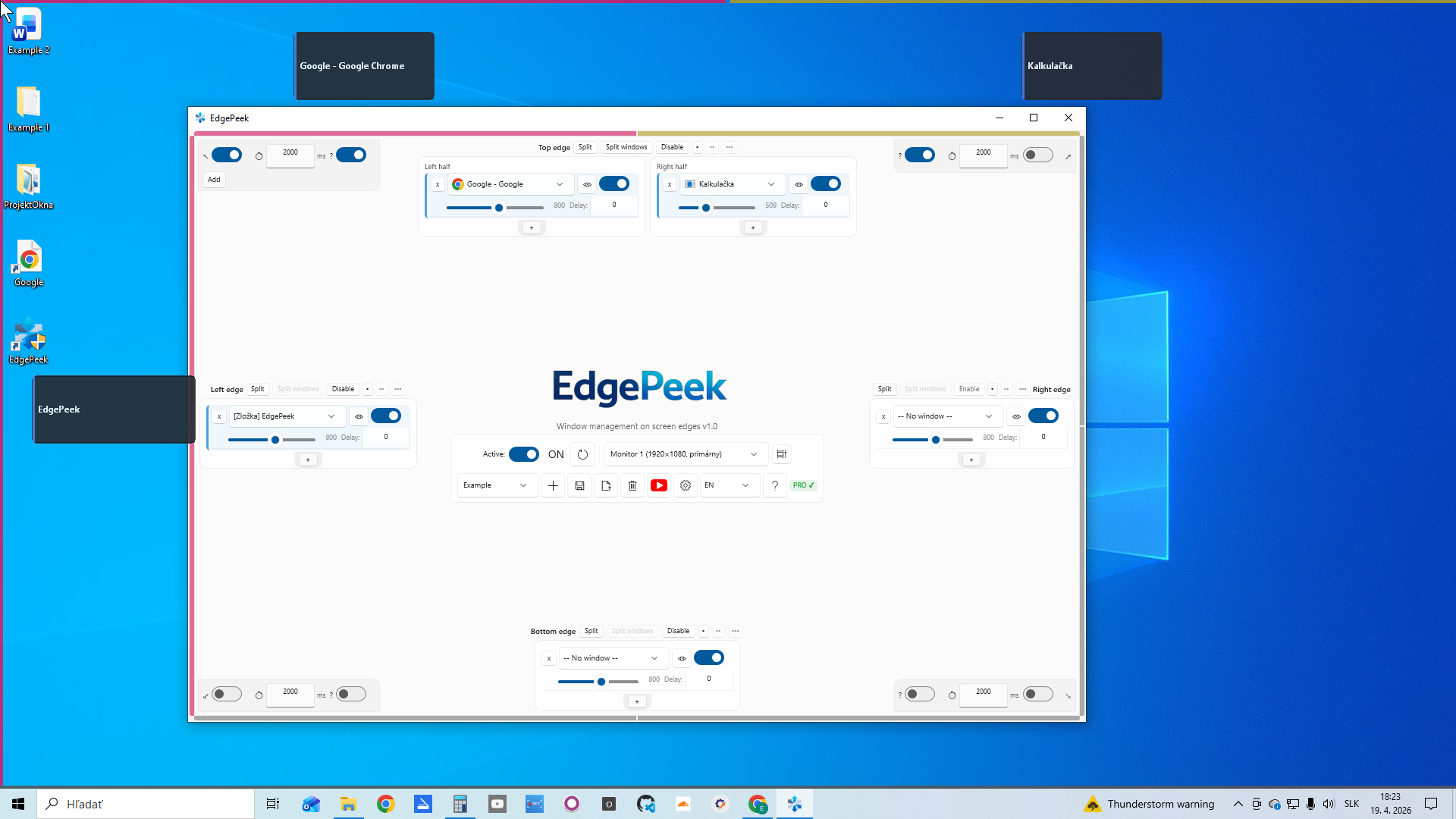Toggle the main Active switch
Image resolution: width=1456 pixels, height=819 pixels.
(x=524, y=454)
